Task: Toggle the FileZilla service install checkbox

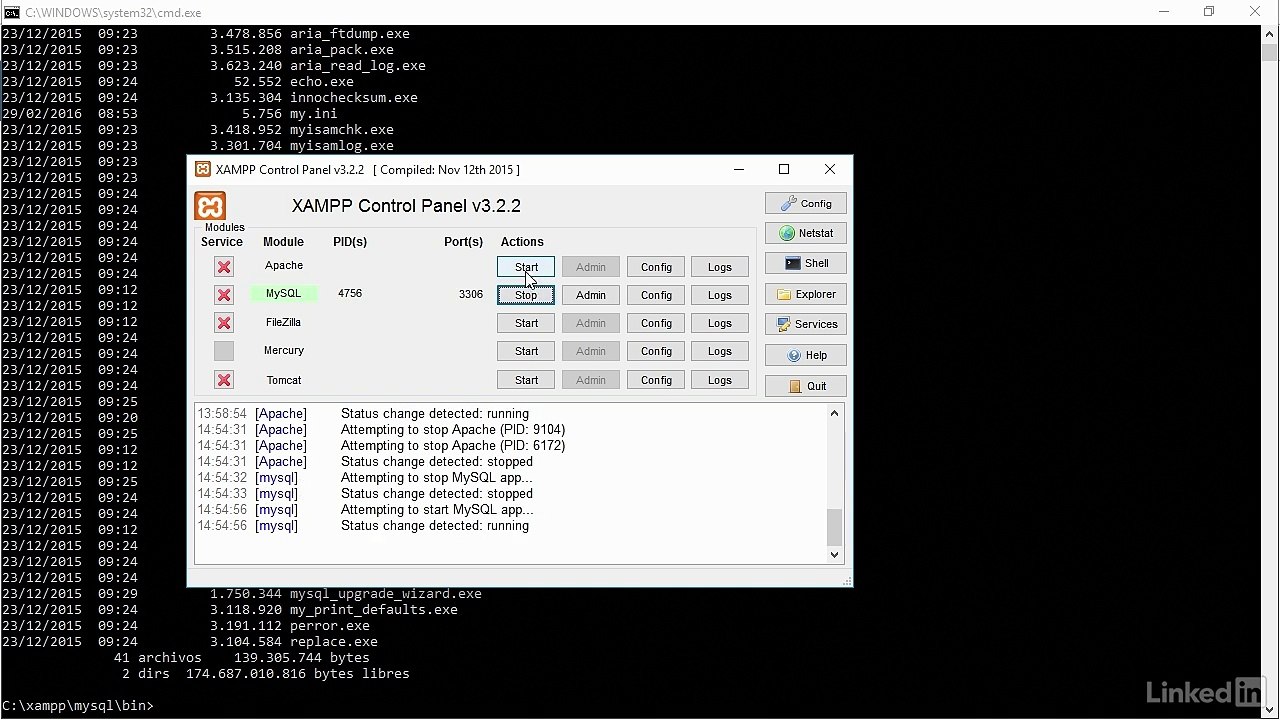Action: [x=224, y=323]
